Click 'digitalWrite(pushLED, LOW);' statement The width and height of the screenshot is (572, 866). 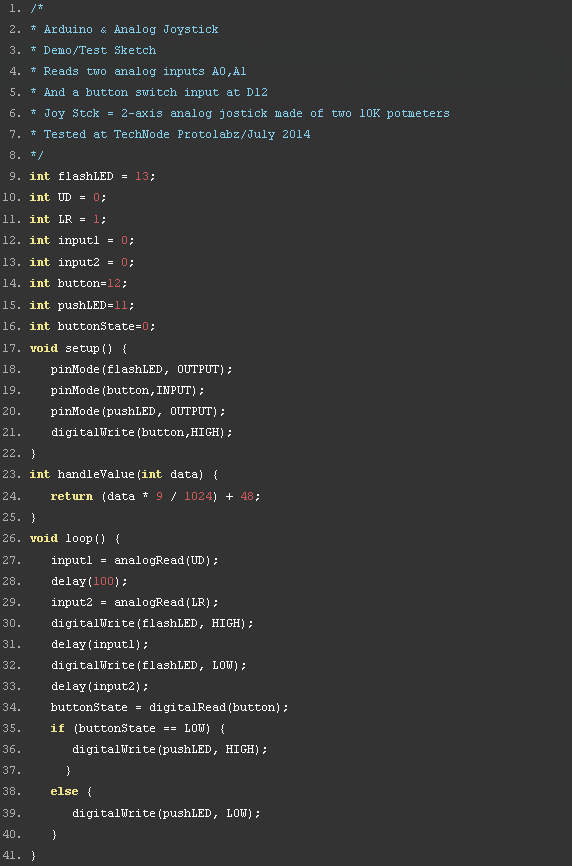166,813
